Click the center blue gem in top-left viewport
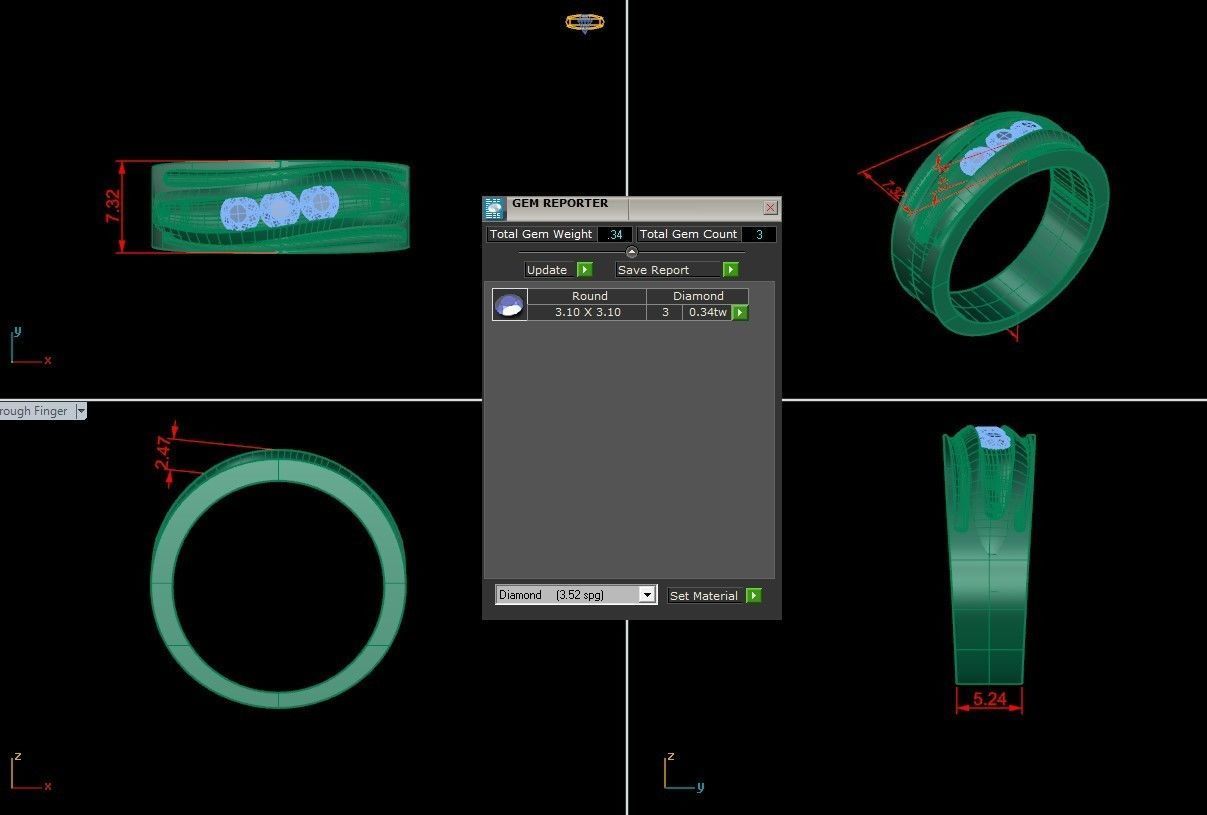 [280, 208]
